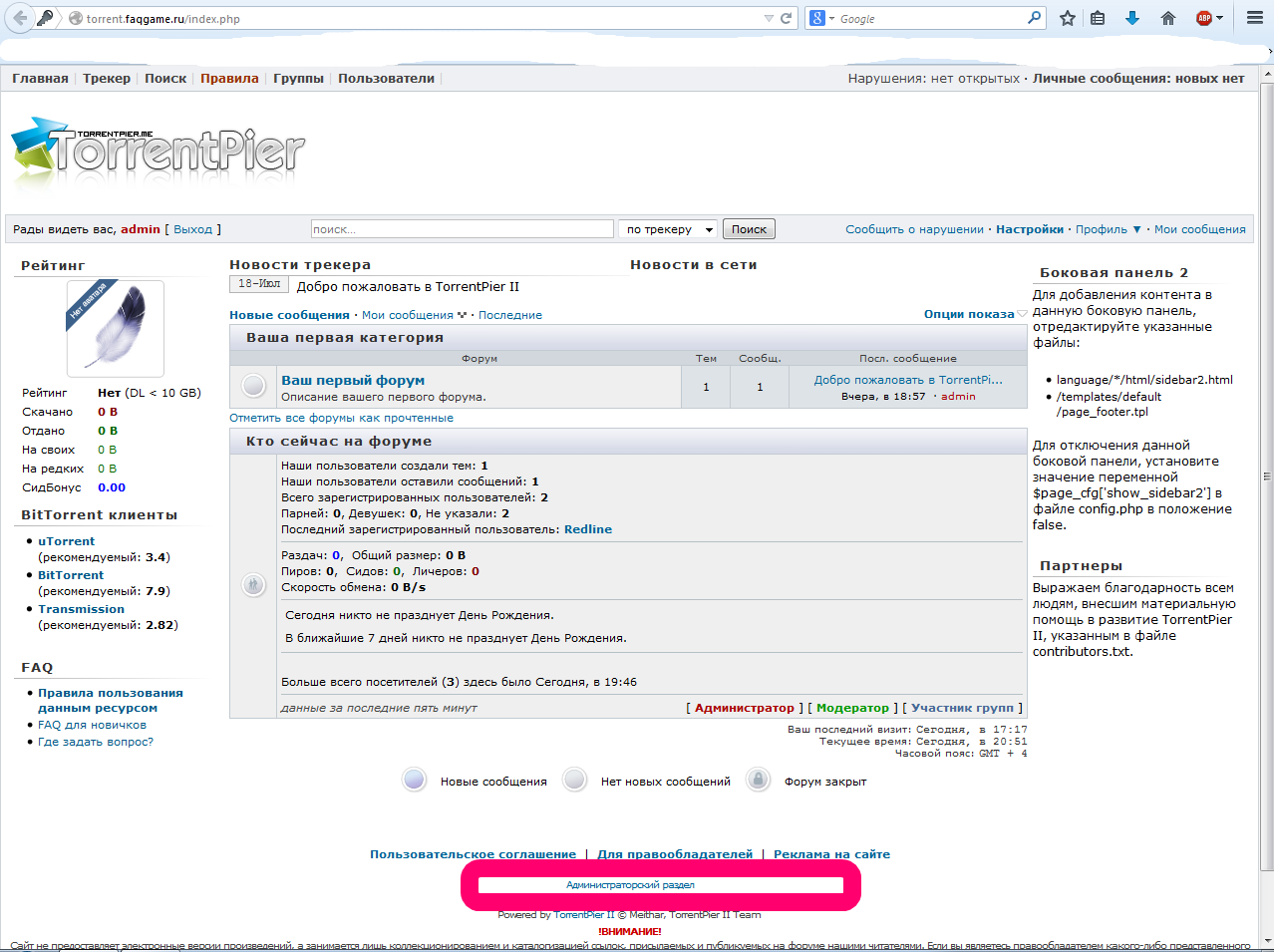Go to the browser home page icon
The image size is (1274, 952).
point(1168,18)
